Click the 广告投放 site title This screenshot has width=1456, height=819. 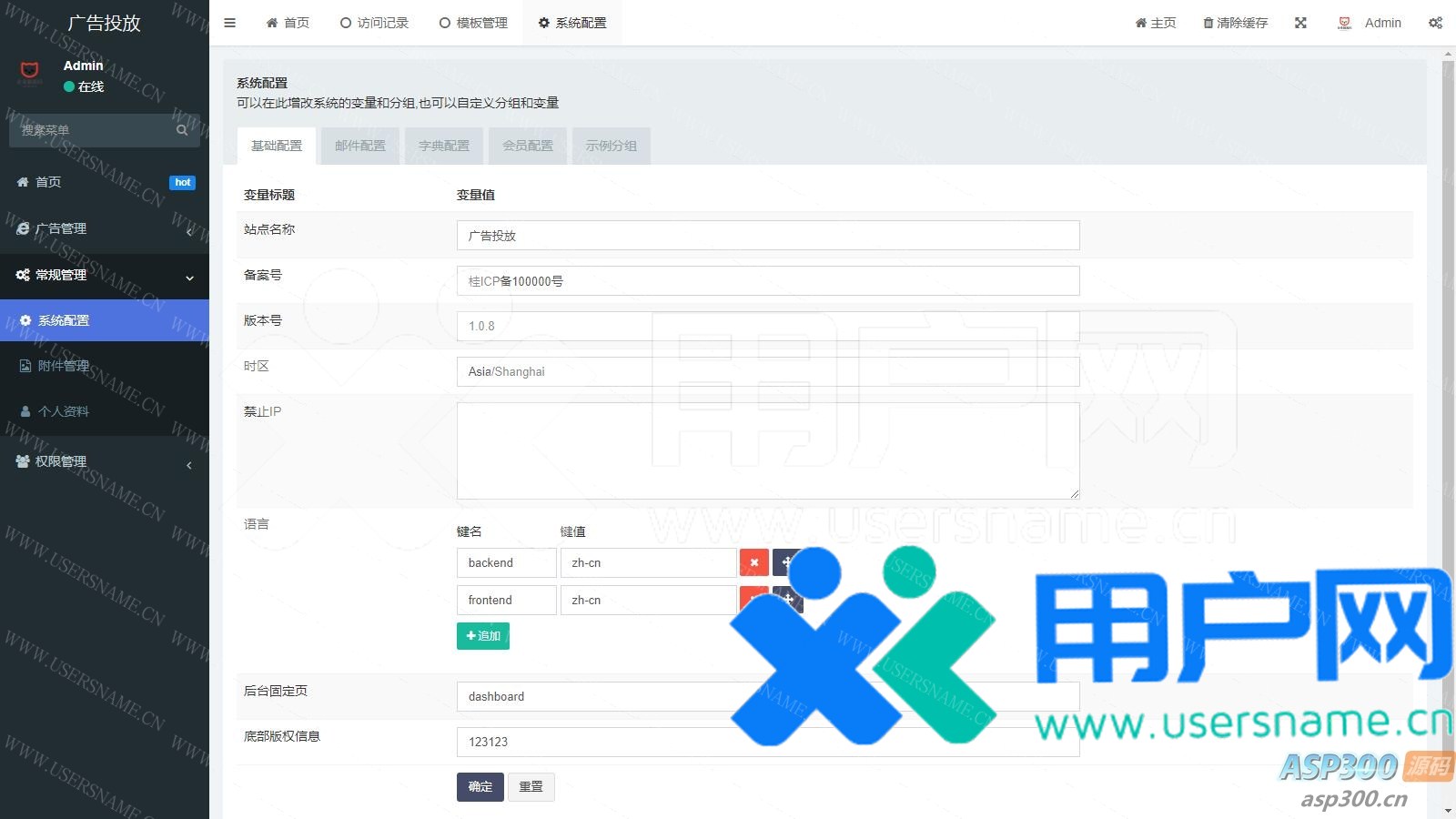click(105, 23)
